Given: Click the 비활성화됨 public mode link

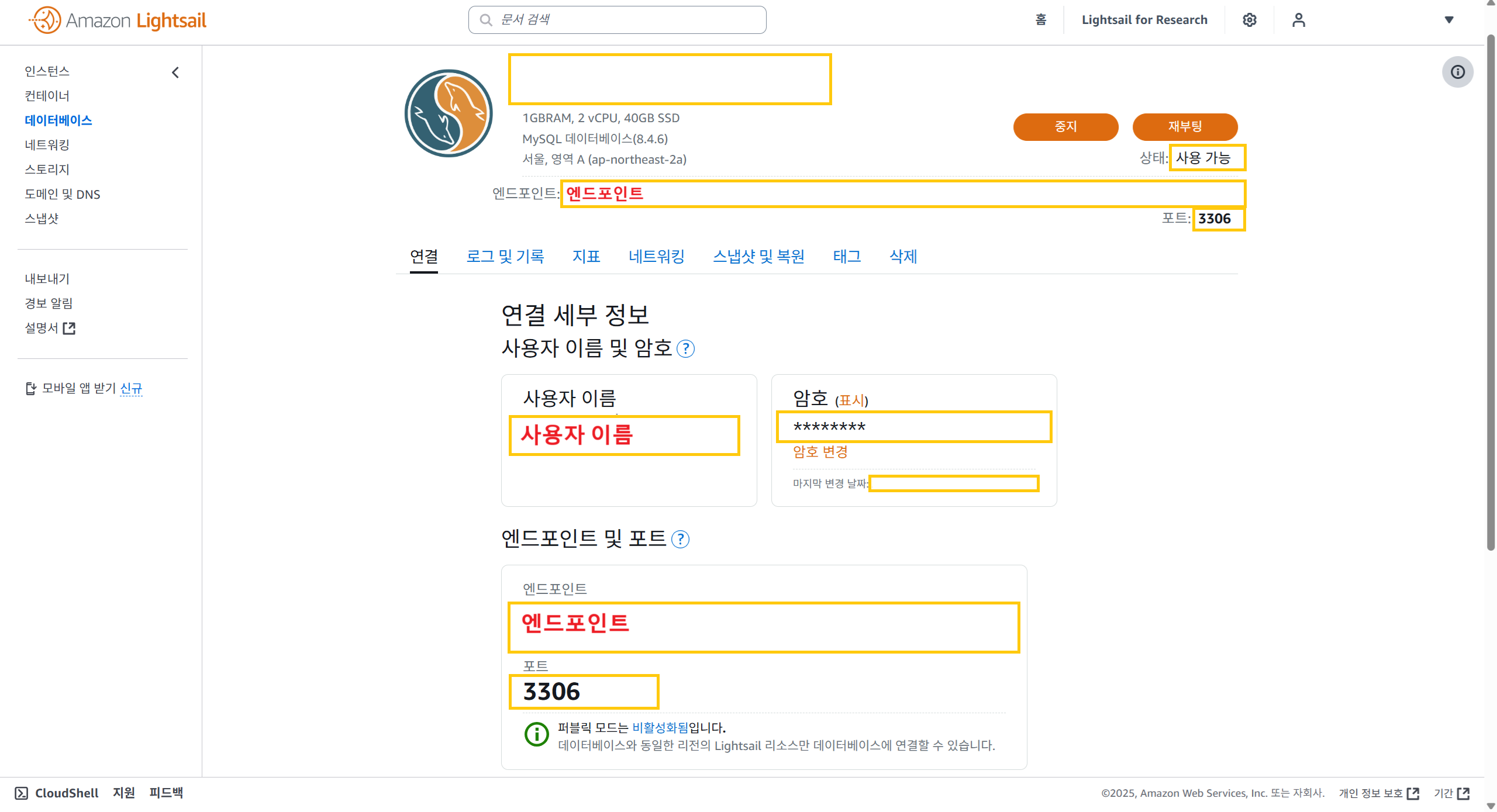Looking at the screenshot, I should (660, 727).
